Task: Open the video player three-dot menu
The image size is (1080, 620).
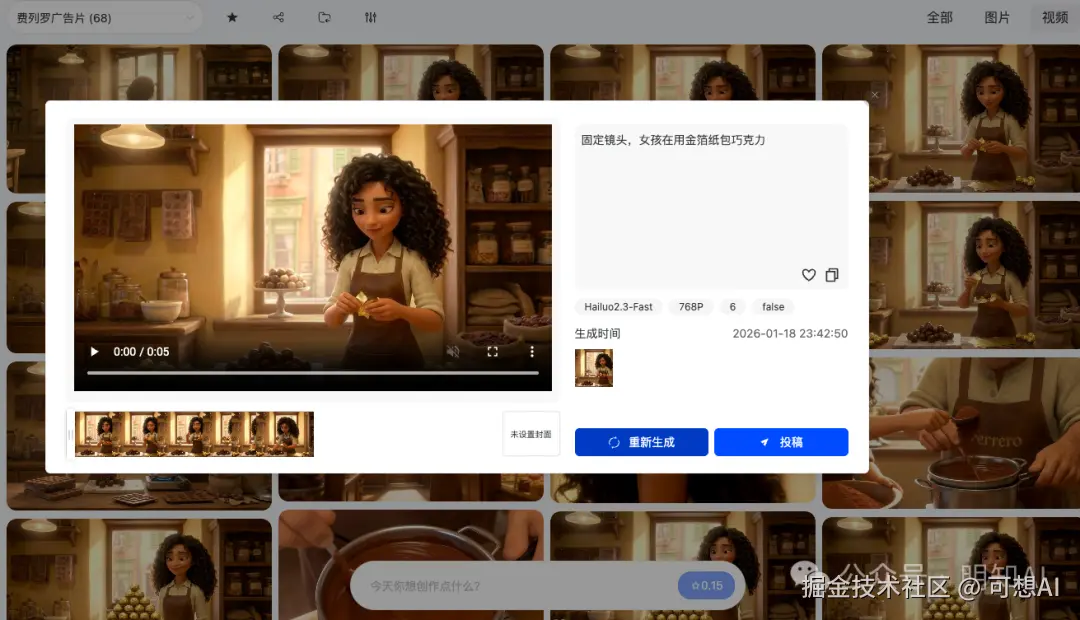Action: [532, 351]
